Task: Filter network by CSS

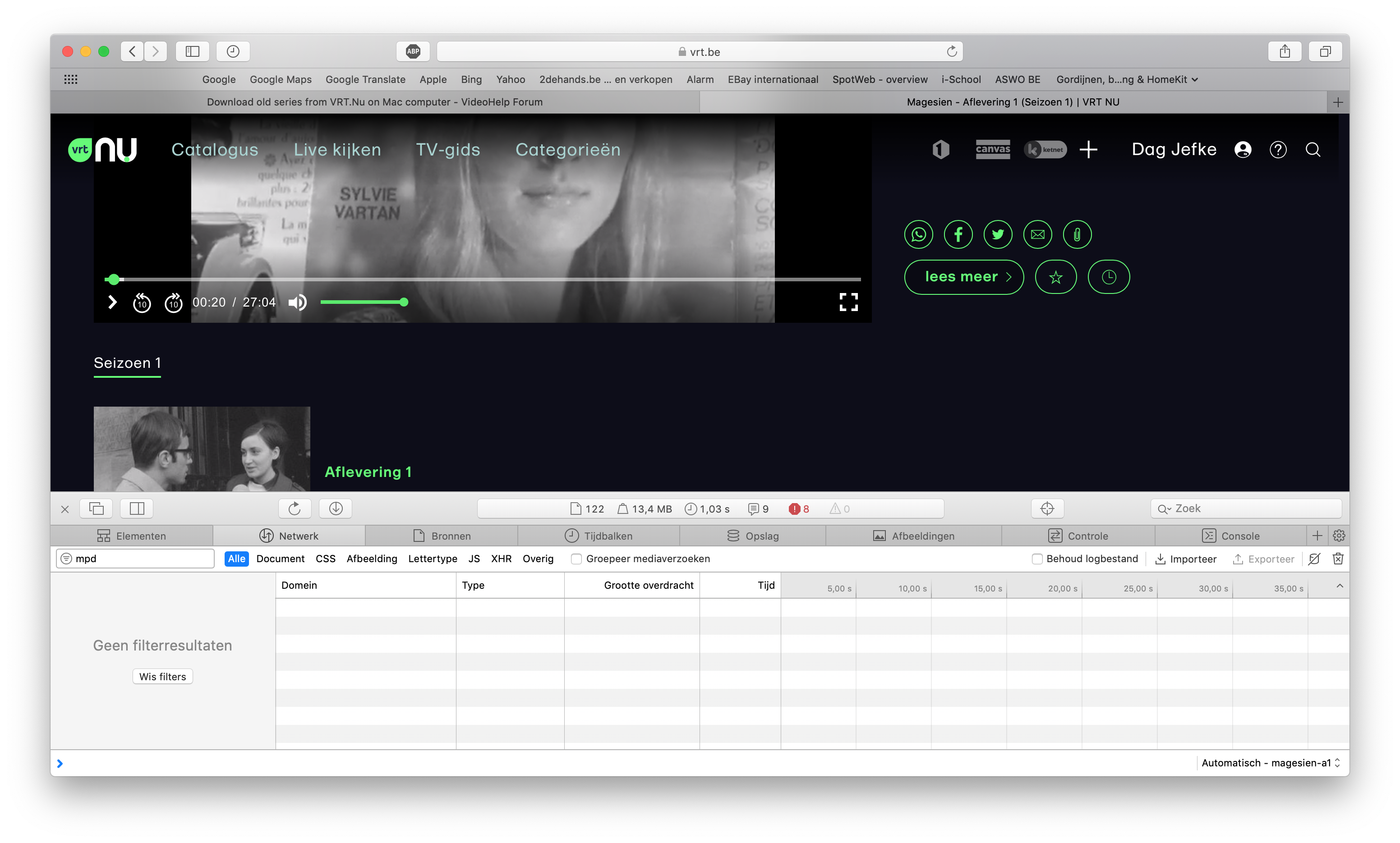Action: (x=326, y=559)
